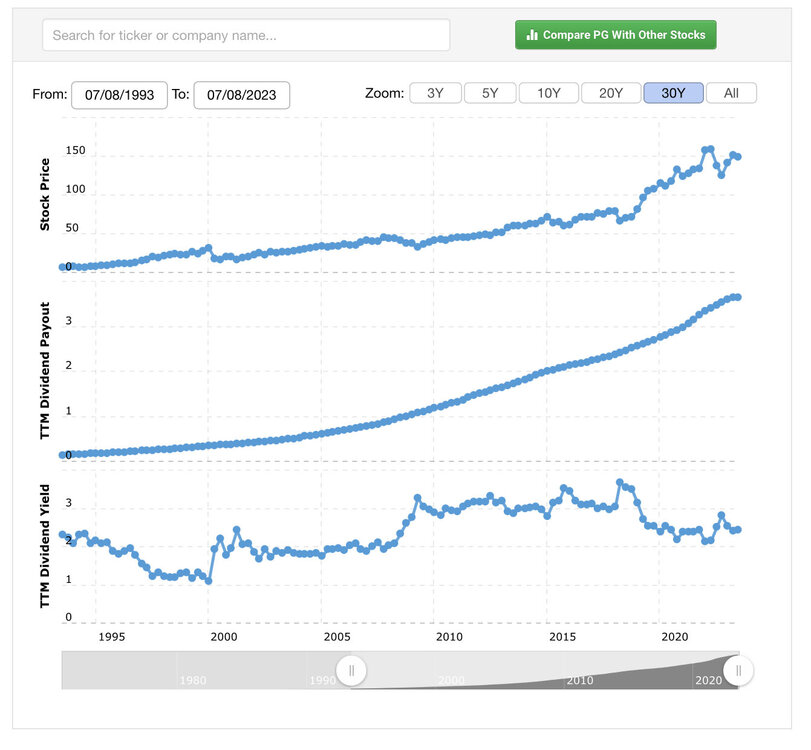811x750 pixels.
Task: Switch zoom range to 10Y
Action: click(549, 93)
